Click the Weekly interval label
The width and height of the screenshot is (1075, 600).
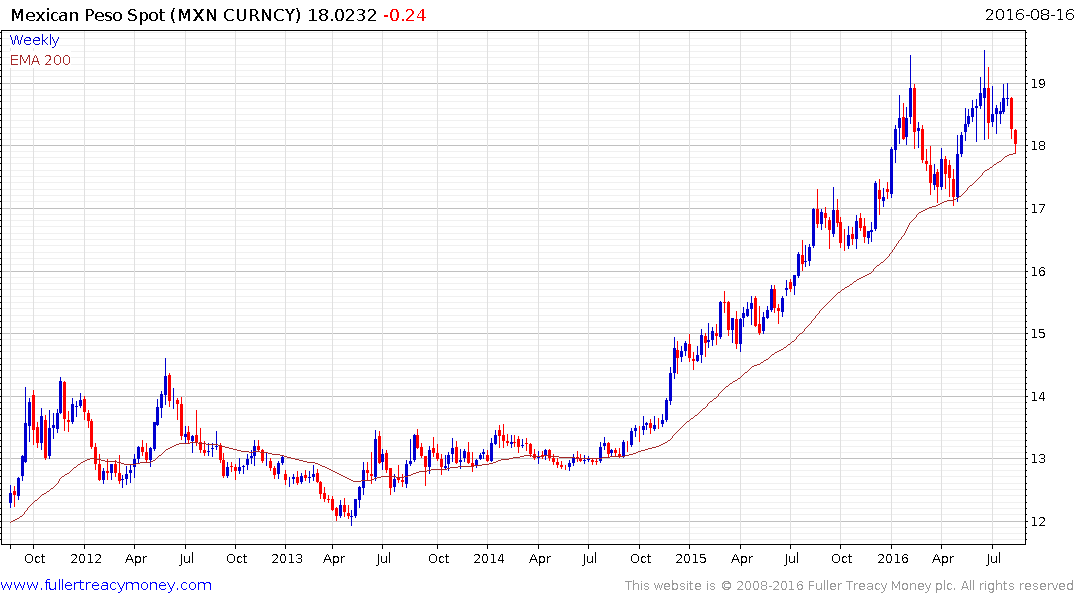click(x=34, y=40)
